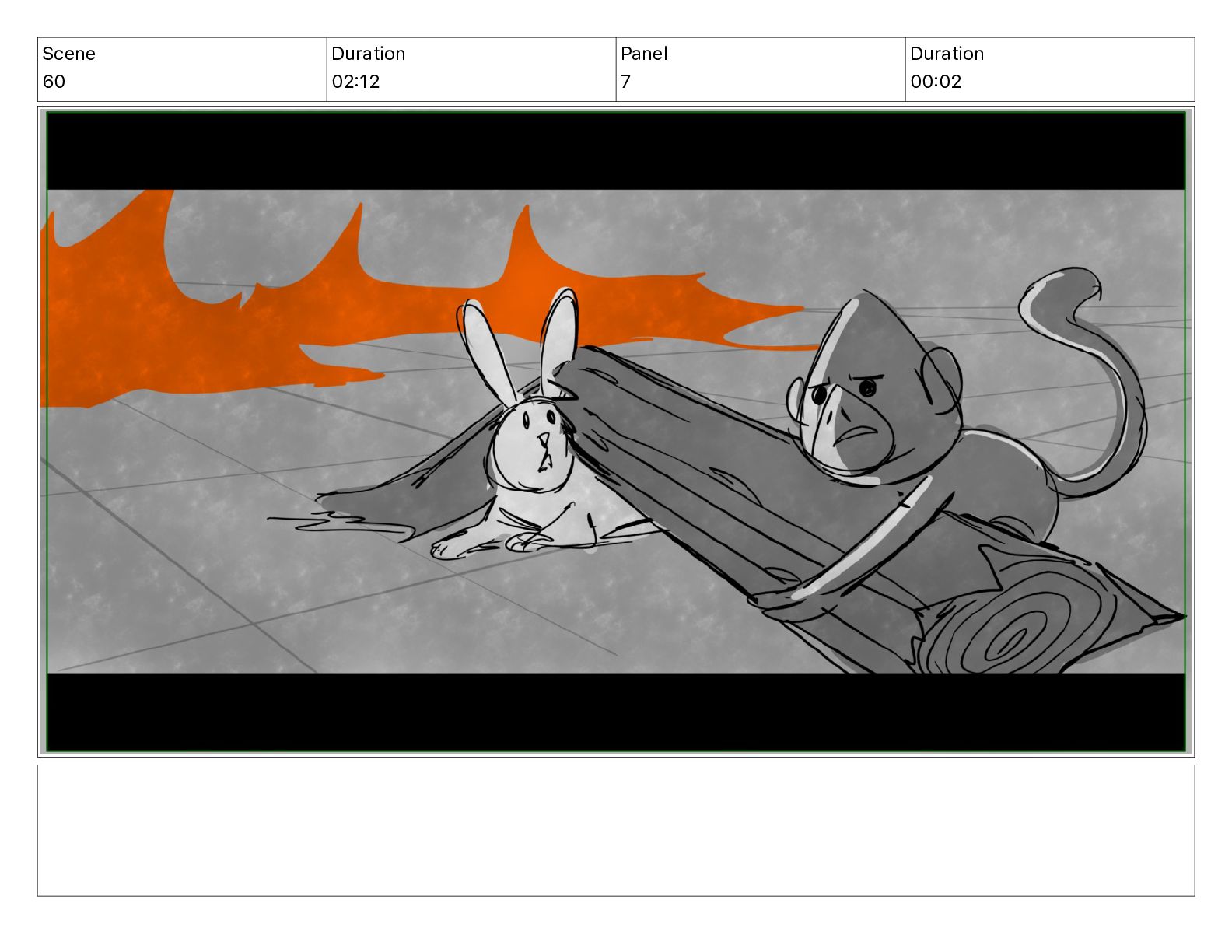Select the Scene header cell showing 60
The width and height of the screenshot is (1232, 952).
(182, 69)
